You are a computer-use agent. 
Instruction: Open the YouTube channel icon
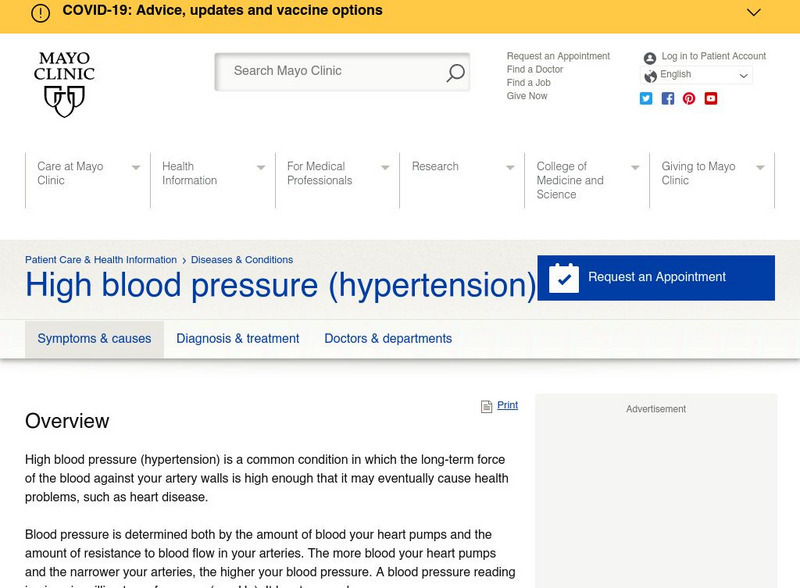pyautogui.click(x=711, y=98)
